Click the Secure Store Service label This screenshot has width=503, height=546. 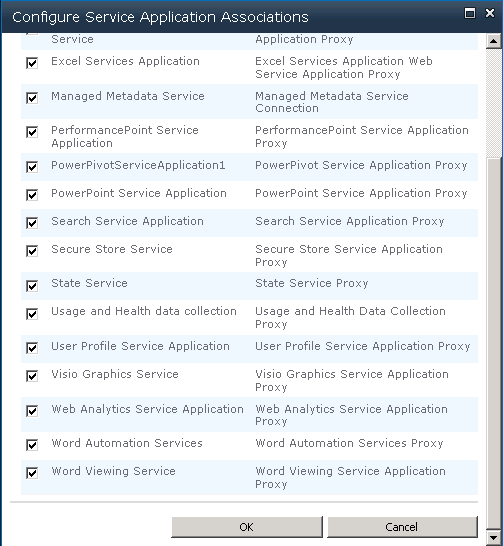pyautogui.click(x=112, y=249)
